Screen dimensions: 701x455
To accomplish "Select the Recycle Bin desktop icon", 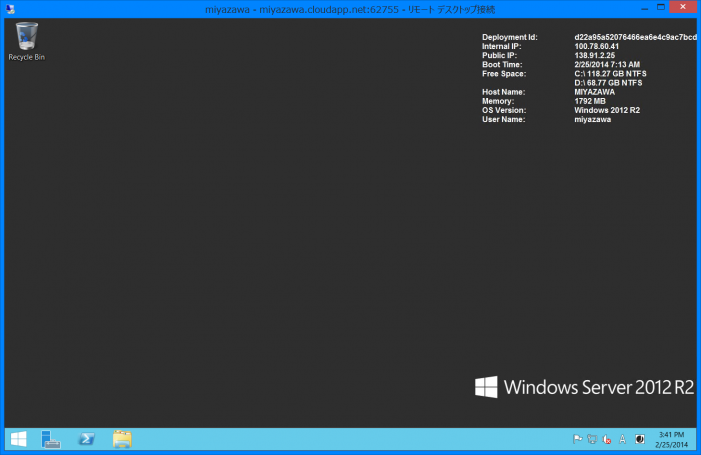I will point(26,42).
